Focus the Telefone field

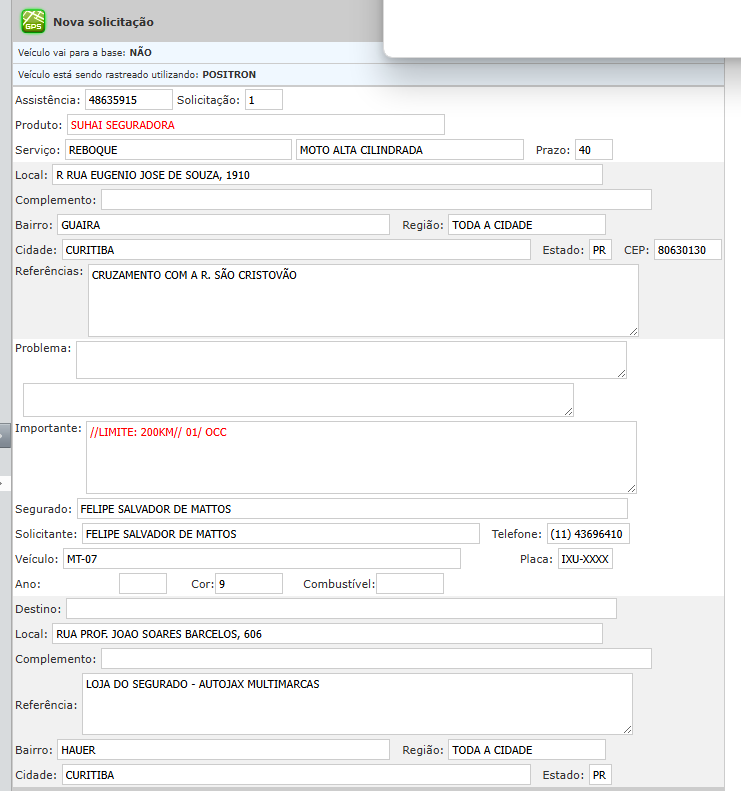tap(588, 534)
